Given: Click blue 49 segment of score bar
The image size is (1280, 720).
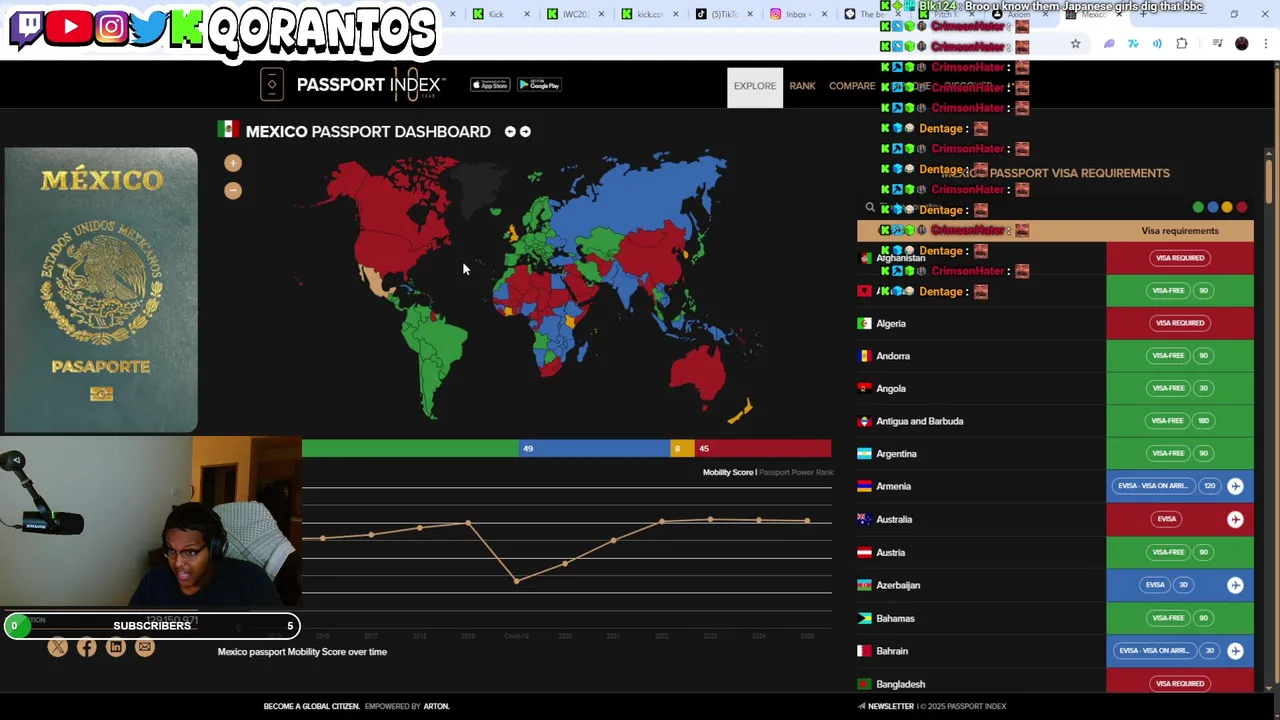Looking at the screenshot, I should point(594,449).
